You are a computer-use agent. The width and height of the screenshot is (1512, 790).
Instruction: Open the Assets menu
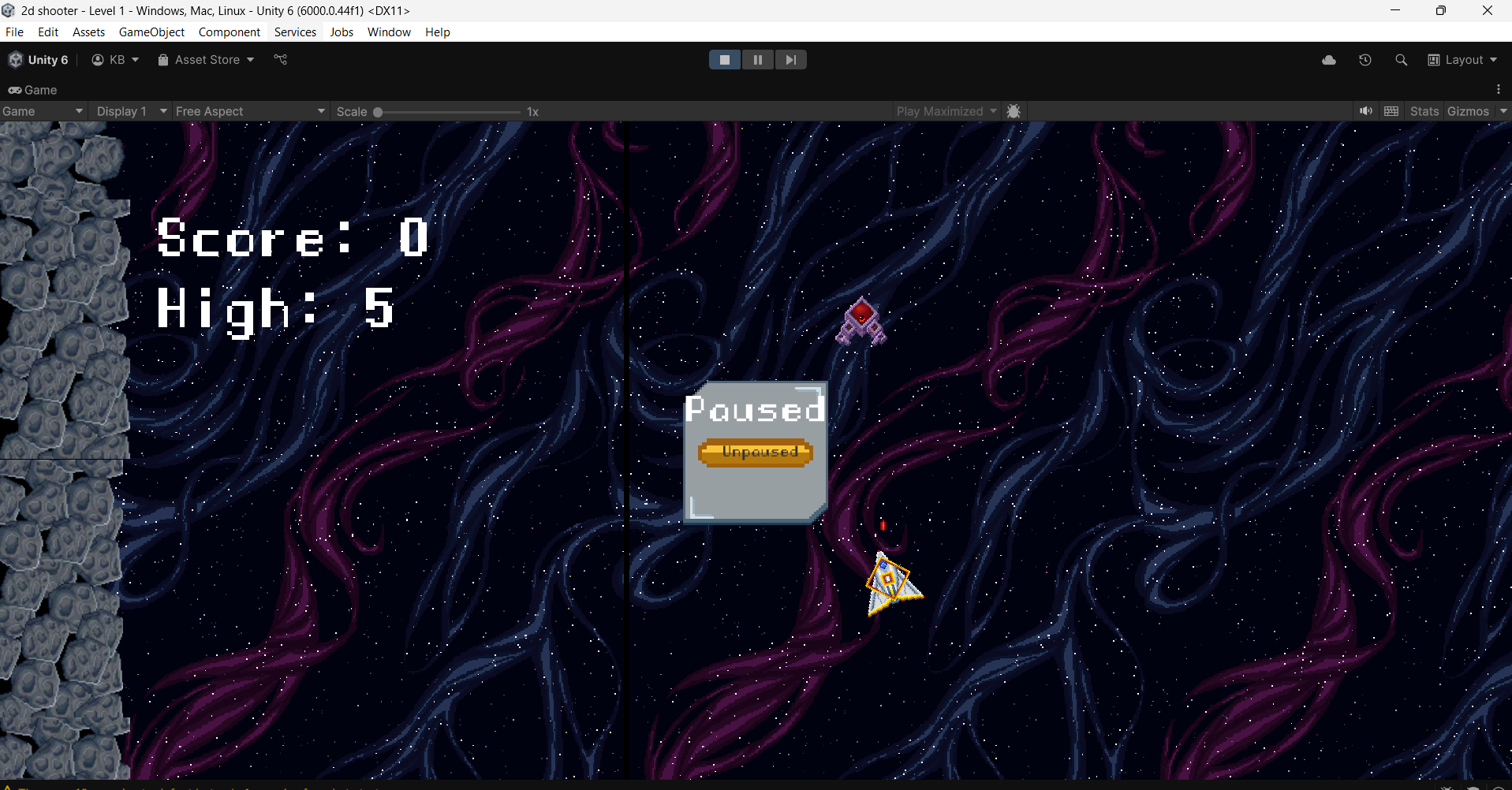pos(88,32)
